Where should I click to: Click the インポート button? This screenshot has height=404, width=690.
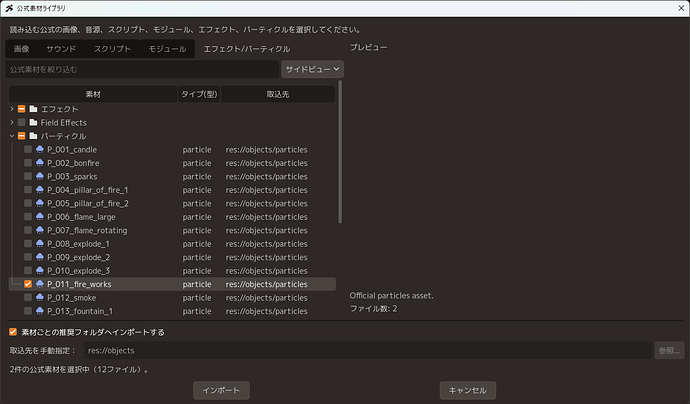coord(221,390)
